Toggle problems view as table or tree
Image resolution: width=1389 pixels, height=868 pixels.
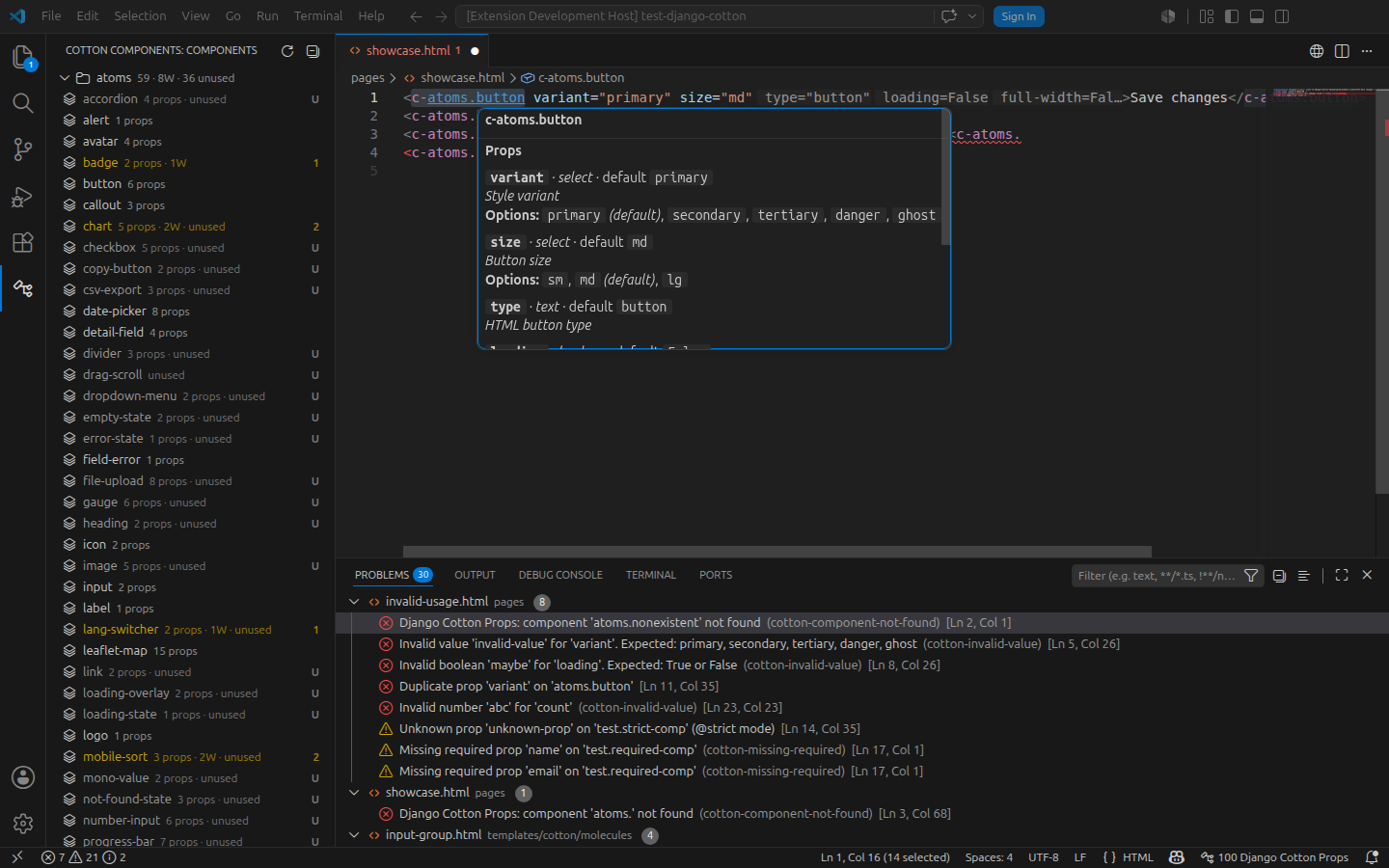[x=1303, y=576]
